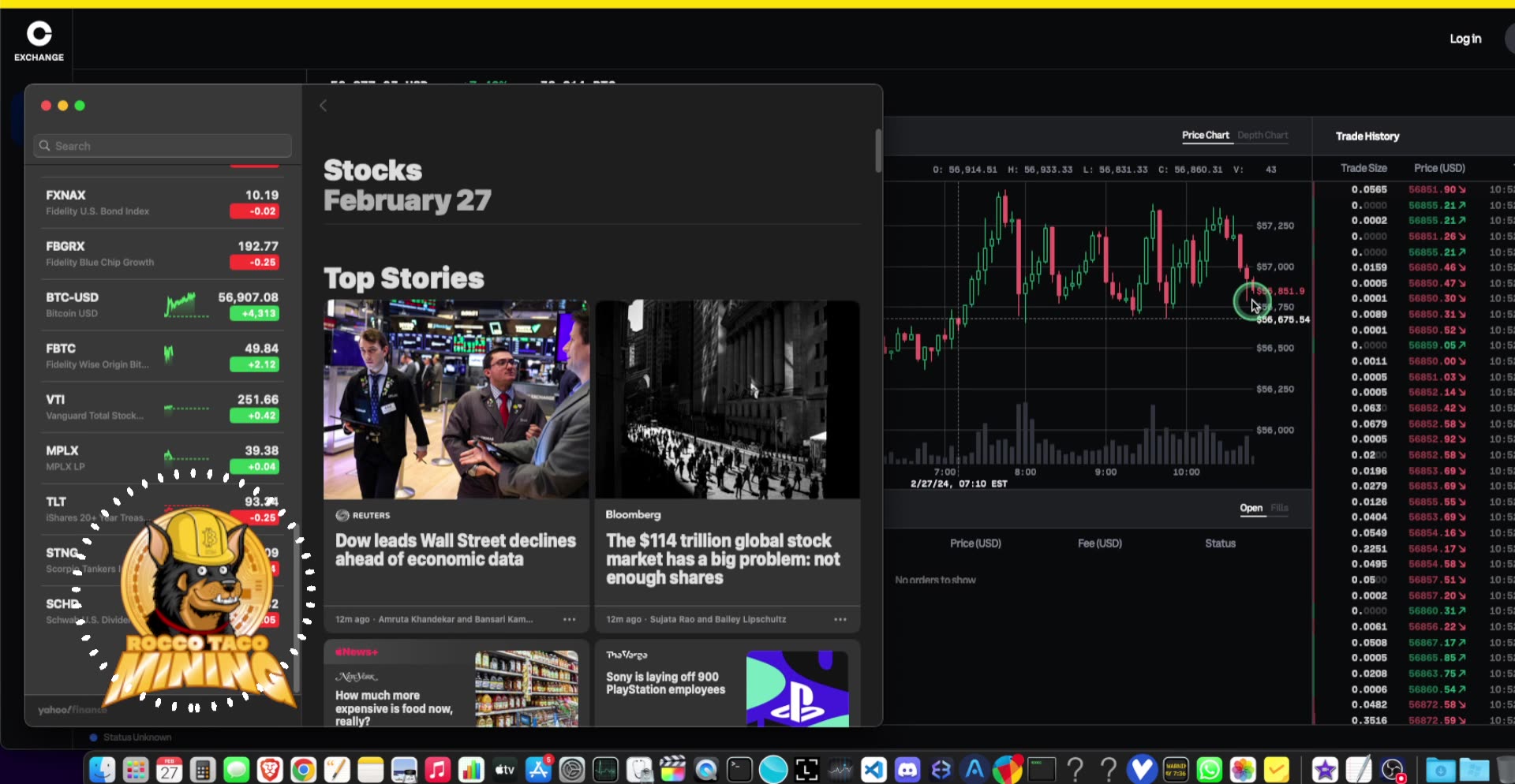This screenshot has width=1515, height=784.
Task: Launch Brave browser from the dock
Action: pyautogui.click(x=270, y=768)
